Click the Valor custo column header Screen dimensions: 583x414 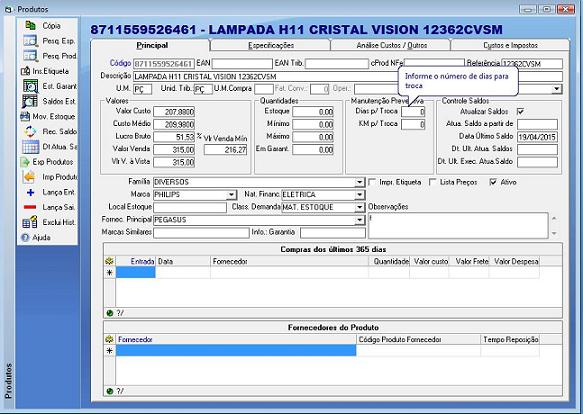[429, 261]
